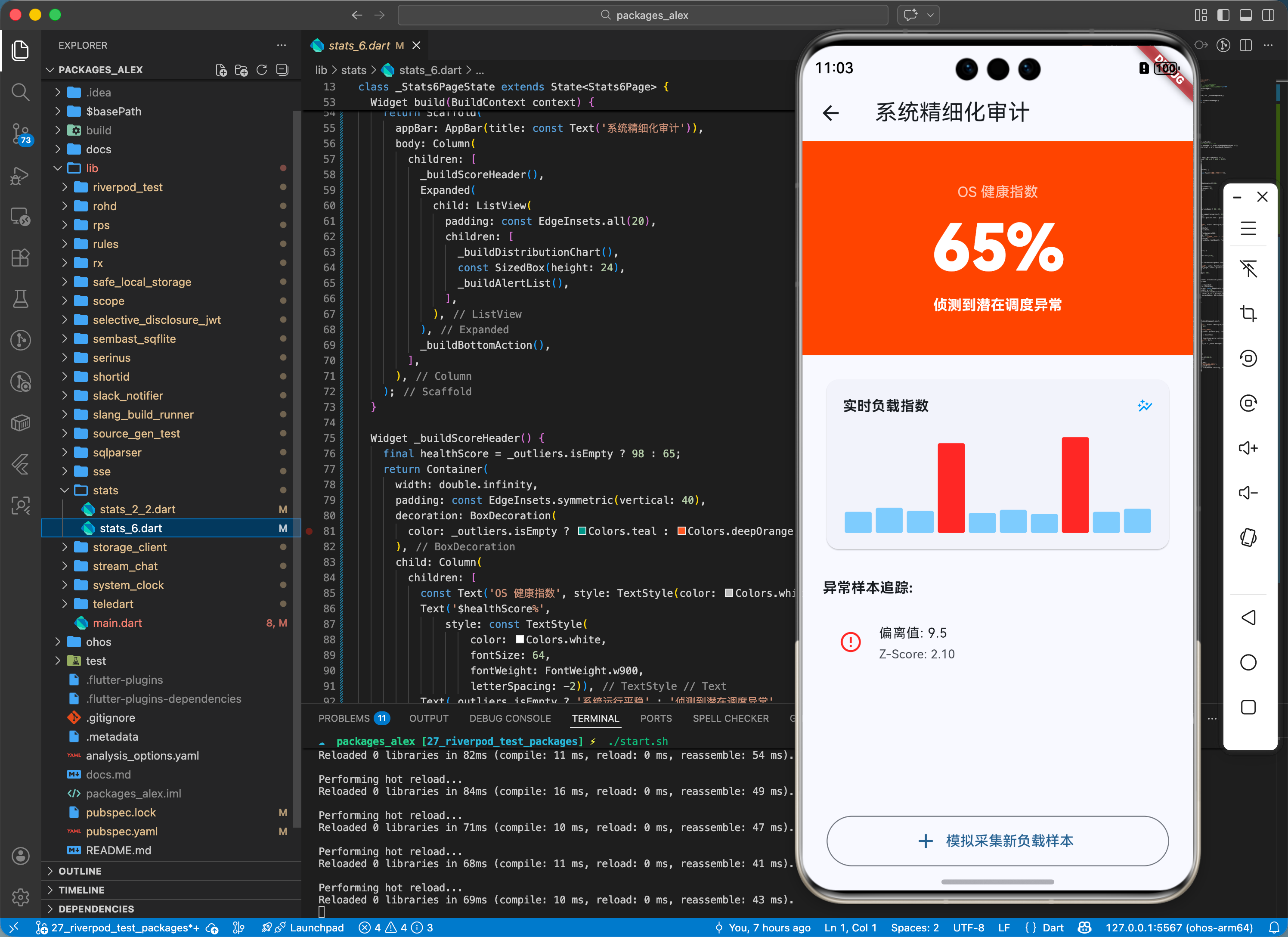Click emulator volume up button
Image resolution: width=1288 pixels, height=937 pixels.
click(x=1248, y=448)
